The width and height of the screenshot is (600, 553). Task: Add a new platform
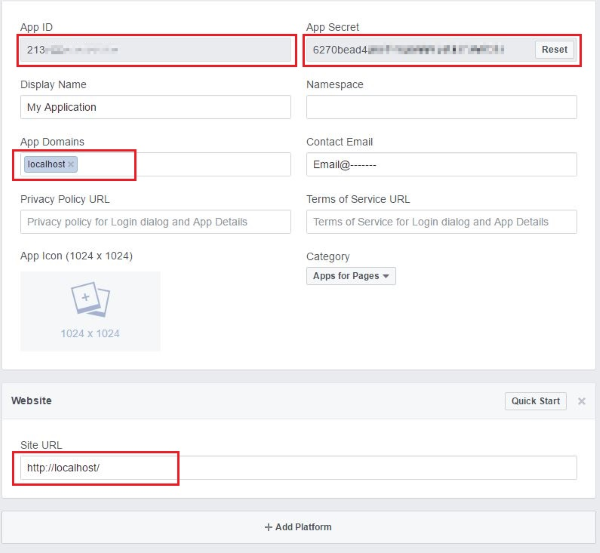pyautogui.click(x=299, y=527)
